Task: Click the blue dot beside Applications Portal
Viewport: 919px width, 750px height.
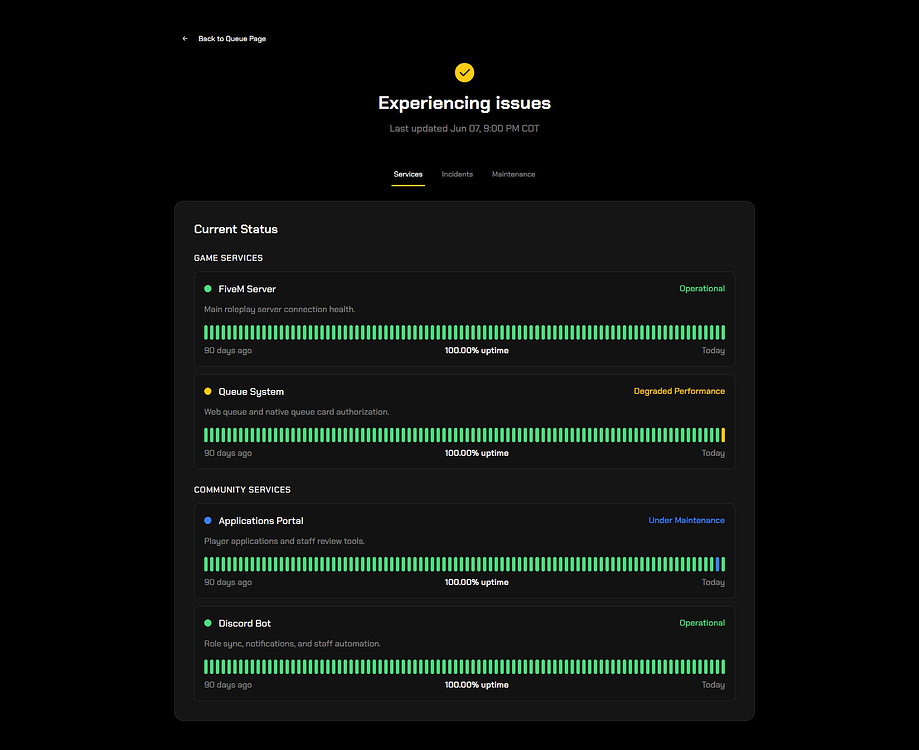Action: click(x=207, y=520)
